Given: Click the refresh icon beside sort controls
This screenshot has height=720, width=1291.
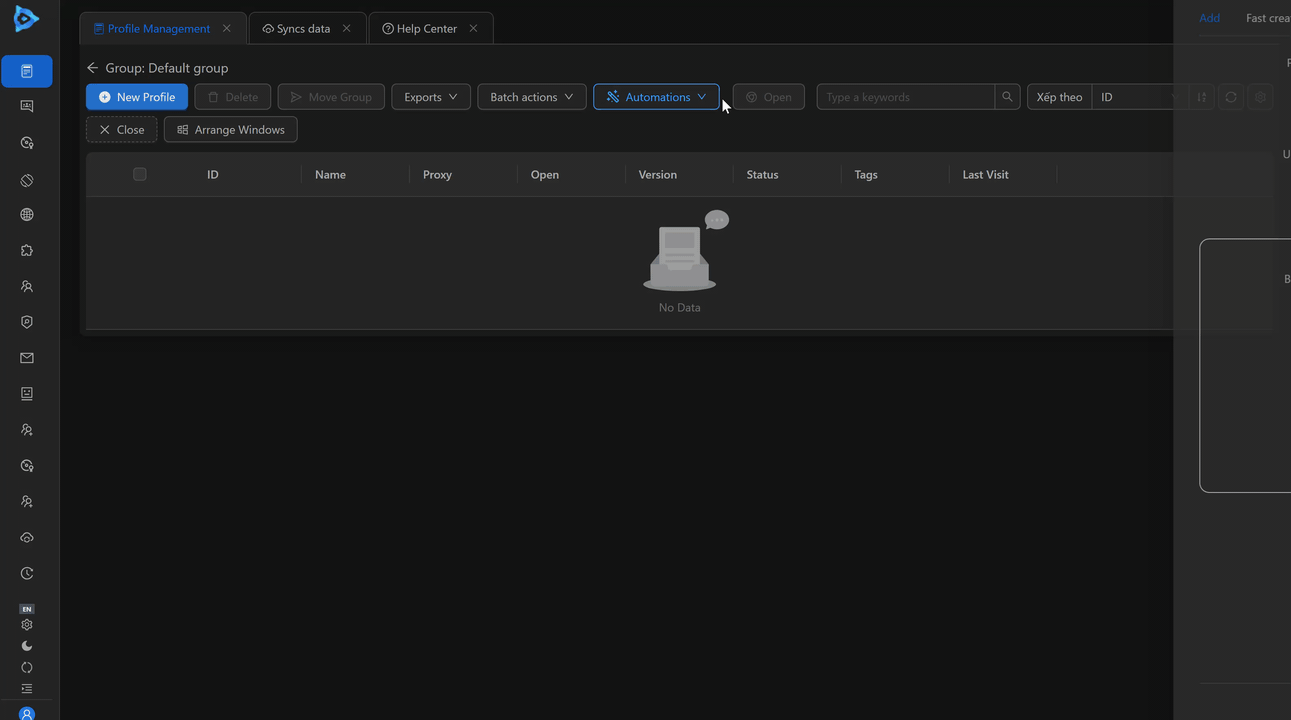Looking at the screenshot, I should click(1231, 97).
